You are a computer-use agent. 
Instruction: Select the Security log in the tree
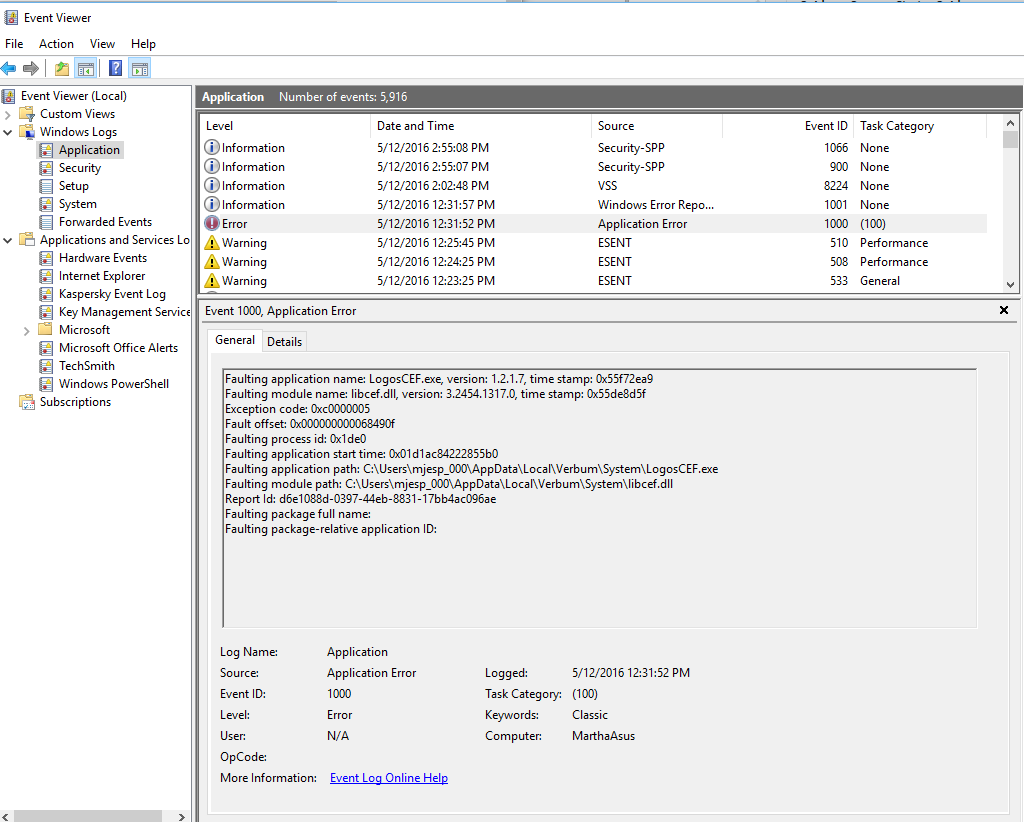79,168
